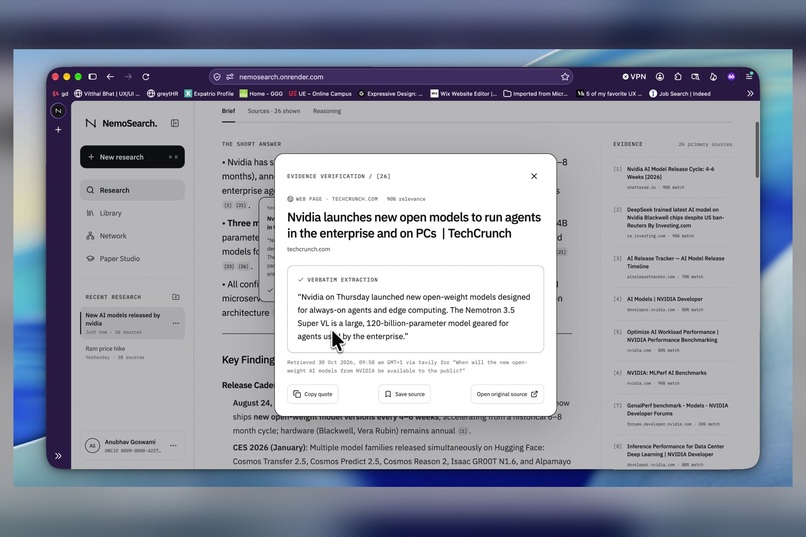Screen dimensions: 806x537
Task: Click the purple profile avatar in toolbar
Action: (x=731, y=77)
